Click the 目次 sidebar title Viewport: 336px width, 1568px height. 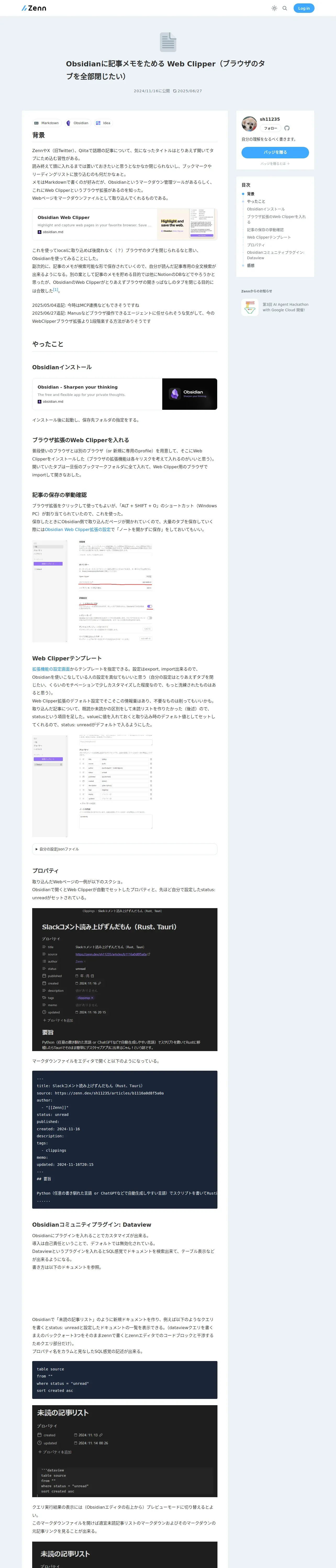coord(246,185)
